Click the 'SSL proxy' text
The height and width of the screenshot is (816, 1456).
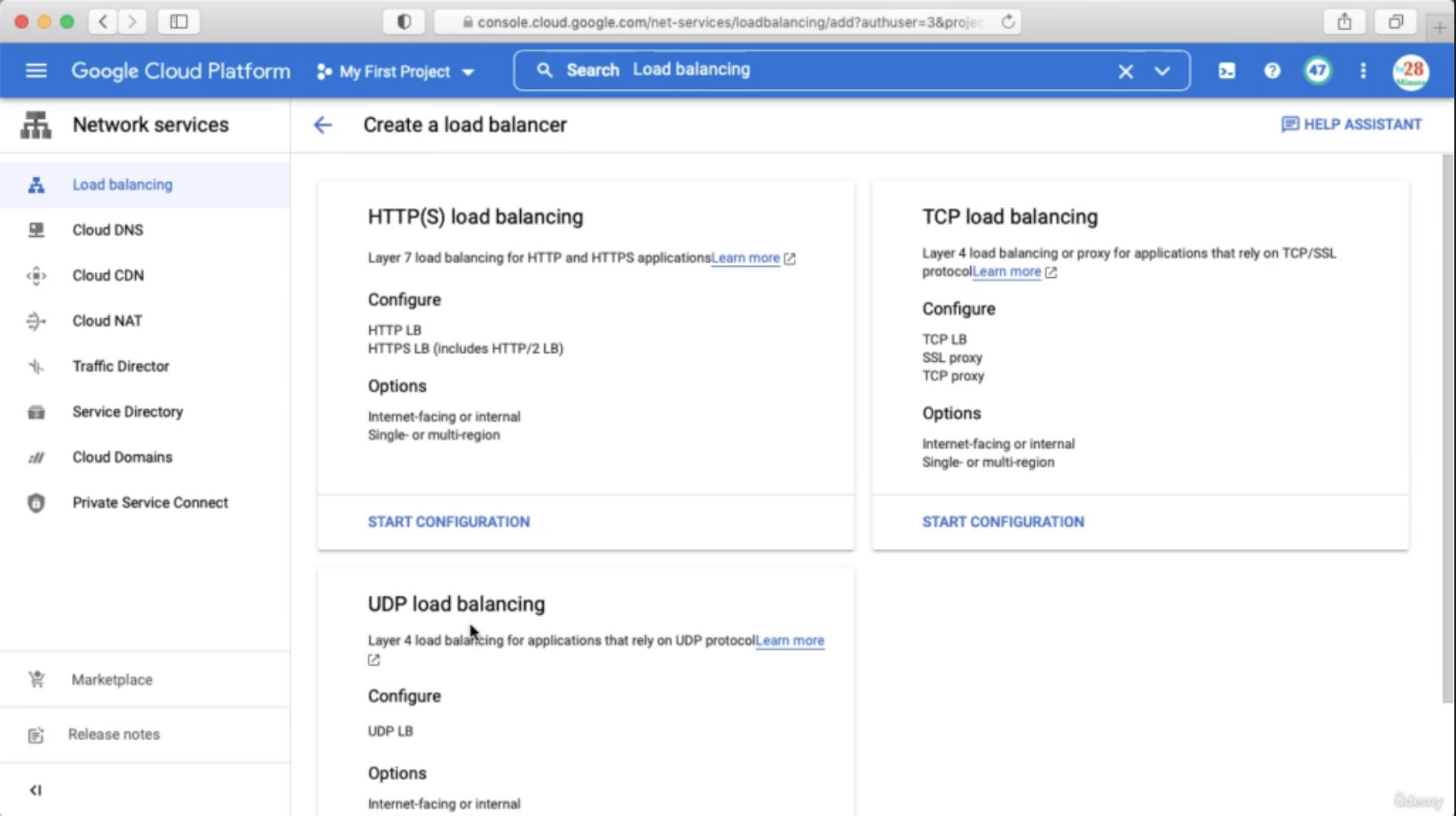coord(952,358)
